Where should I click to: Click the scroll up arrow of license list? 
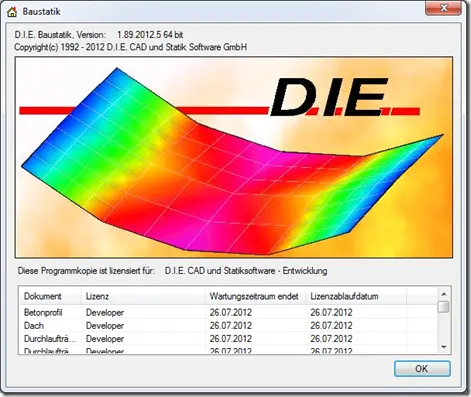tap(444, 294)
